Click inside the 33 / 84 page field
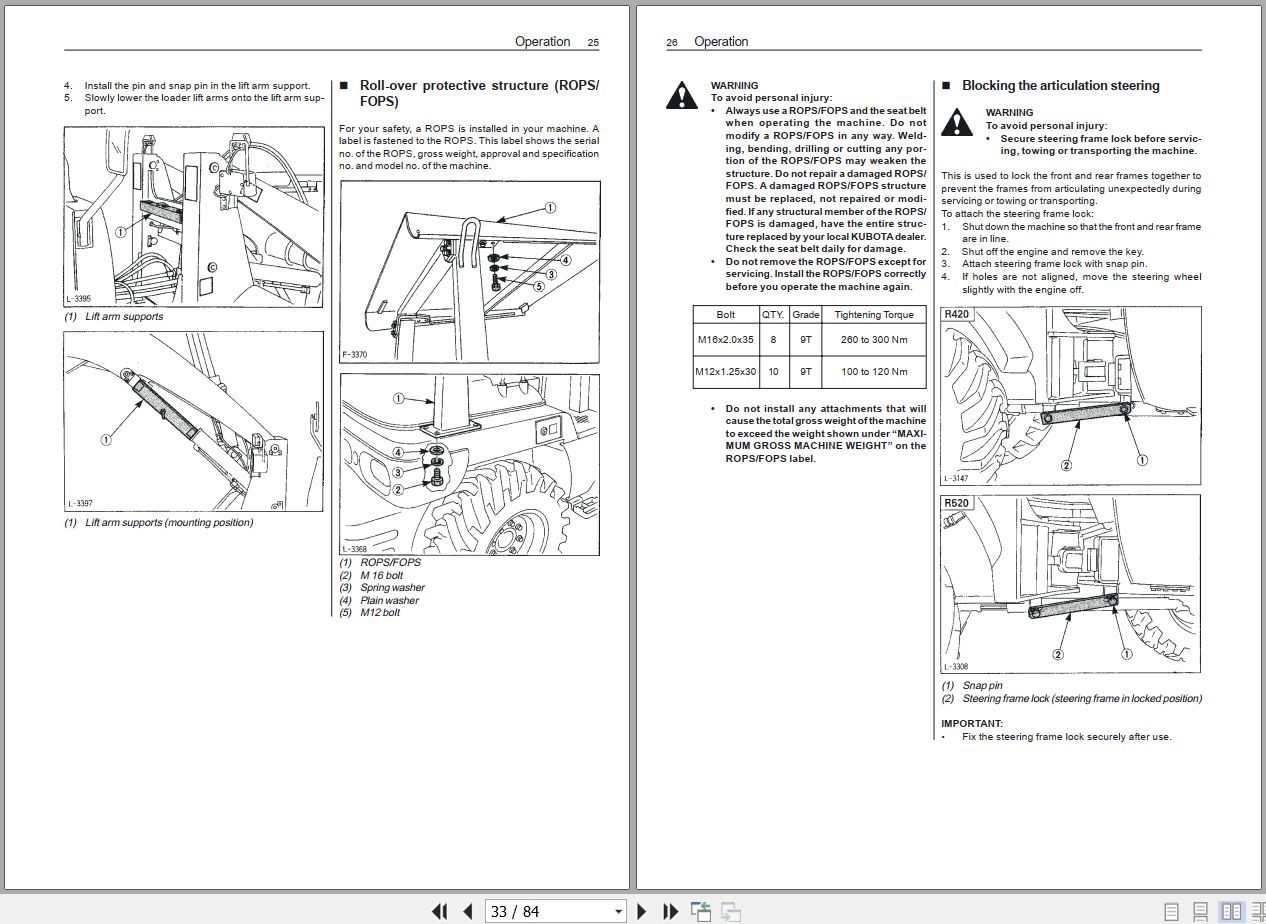This screenshot has height=924, width=1266. coord(540,911)
